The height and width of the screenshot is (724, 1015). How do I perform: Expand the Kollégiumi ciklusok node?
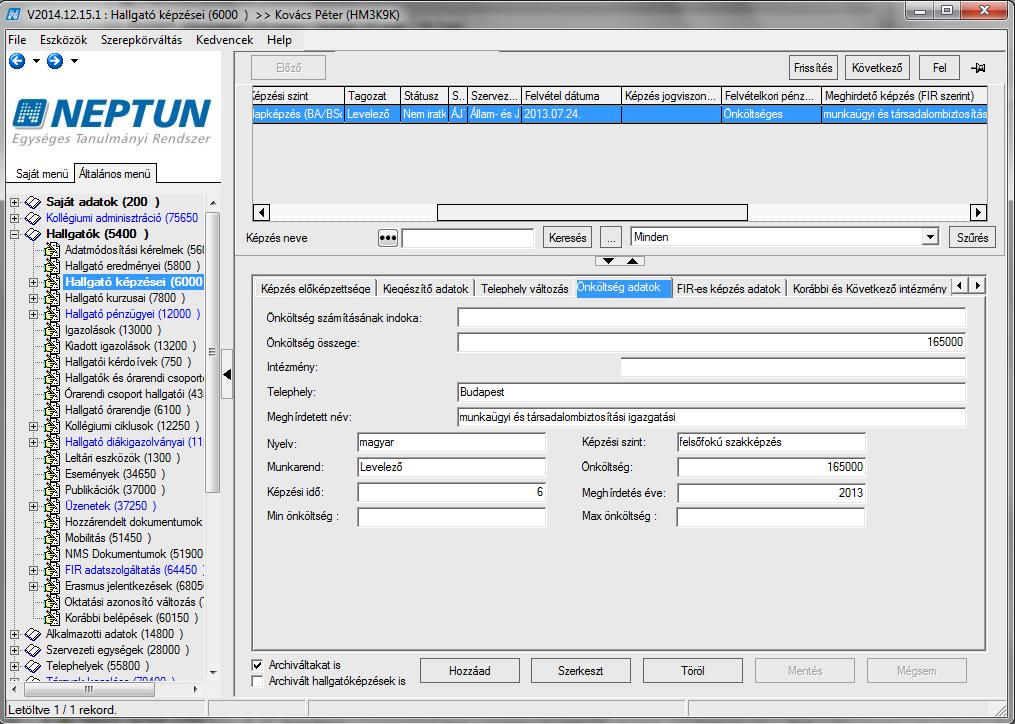[34, 426]
